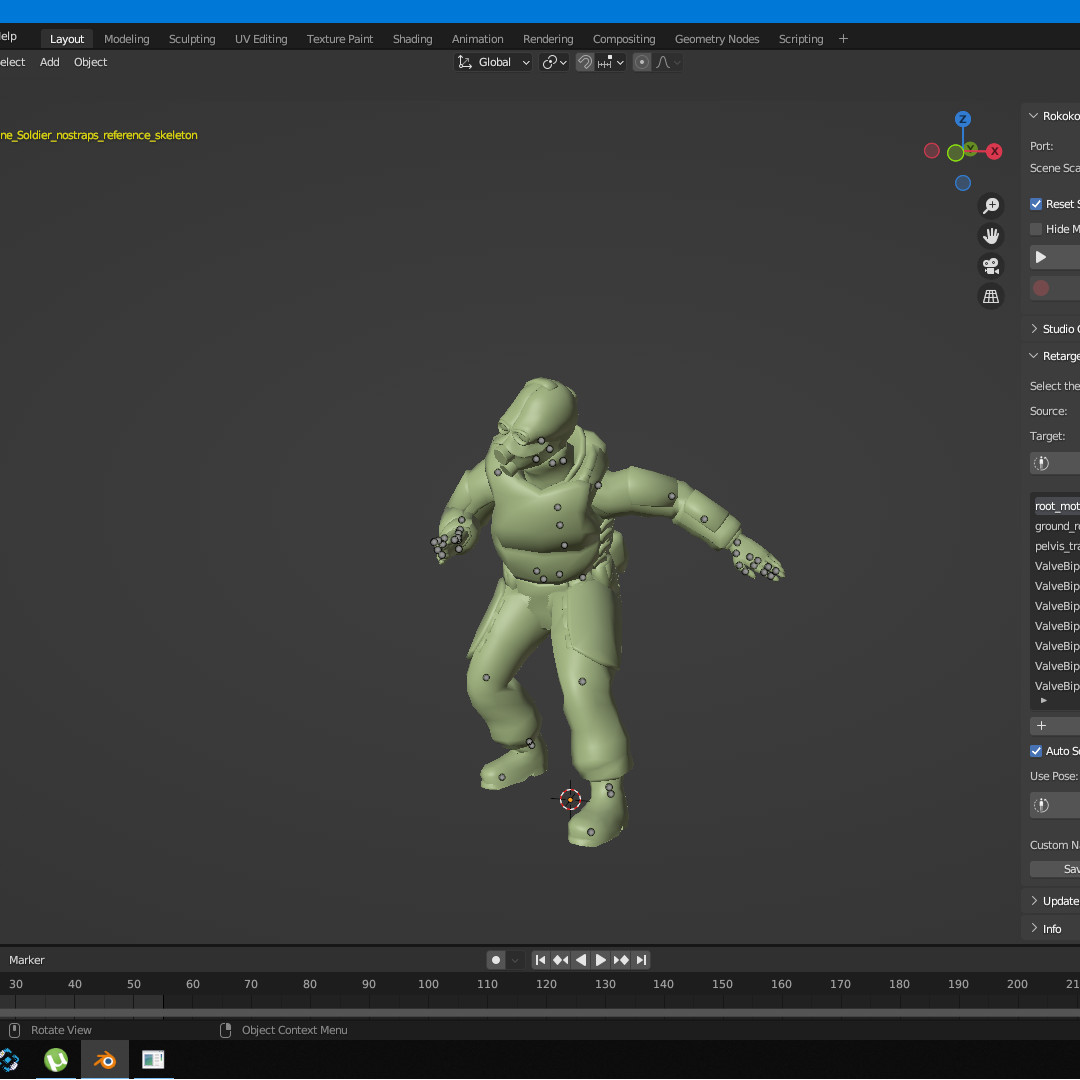Uncheck the Reset Scene checkbox
The width and height of the screenshot is (1080, 1080).
[x=1036, y=203]
